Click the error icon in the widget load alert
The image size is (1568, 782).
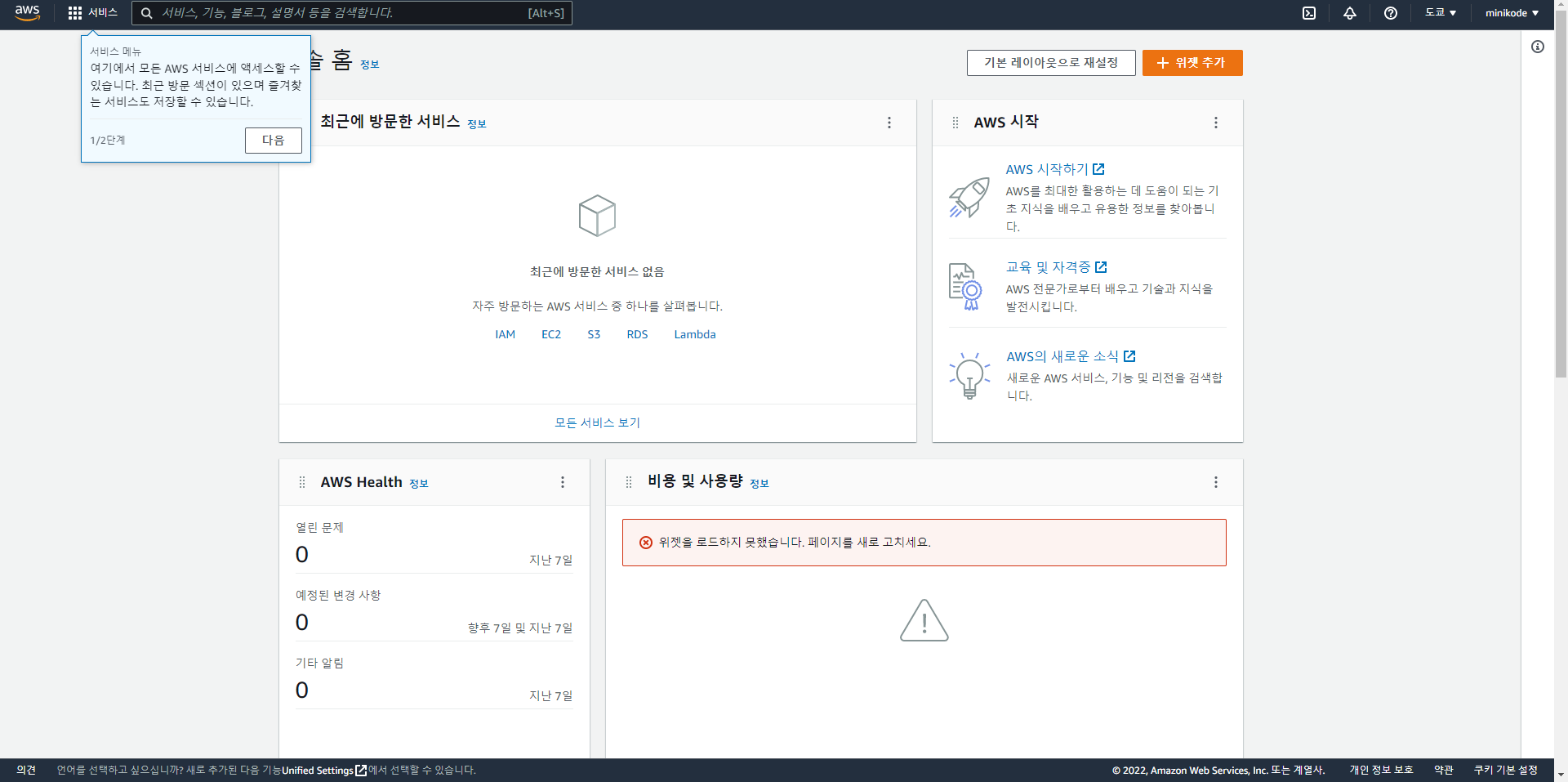(x=646, y=543)
